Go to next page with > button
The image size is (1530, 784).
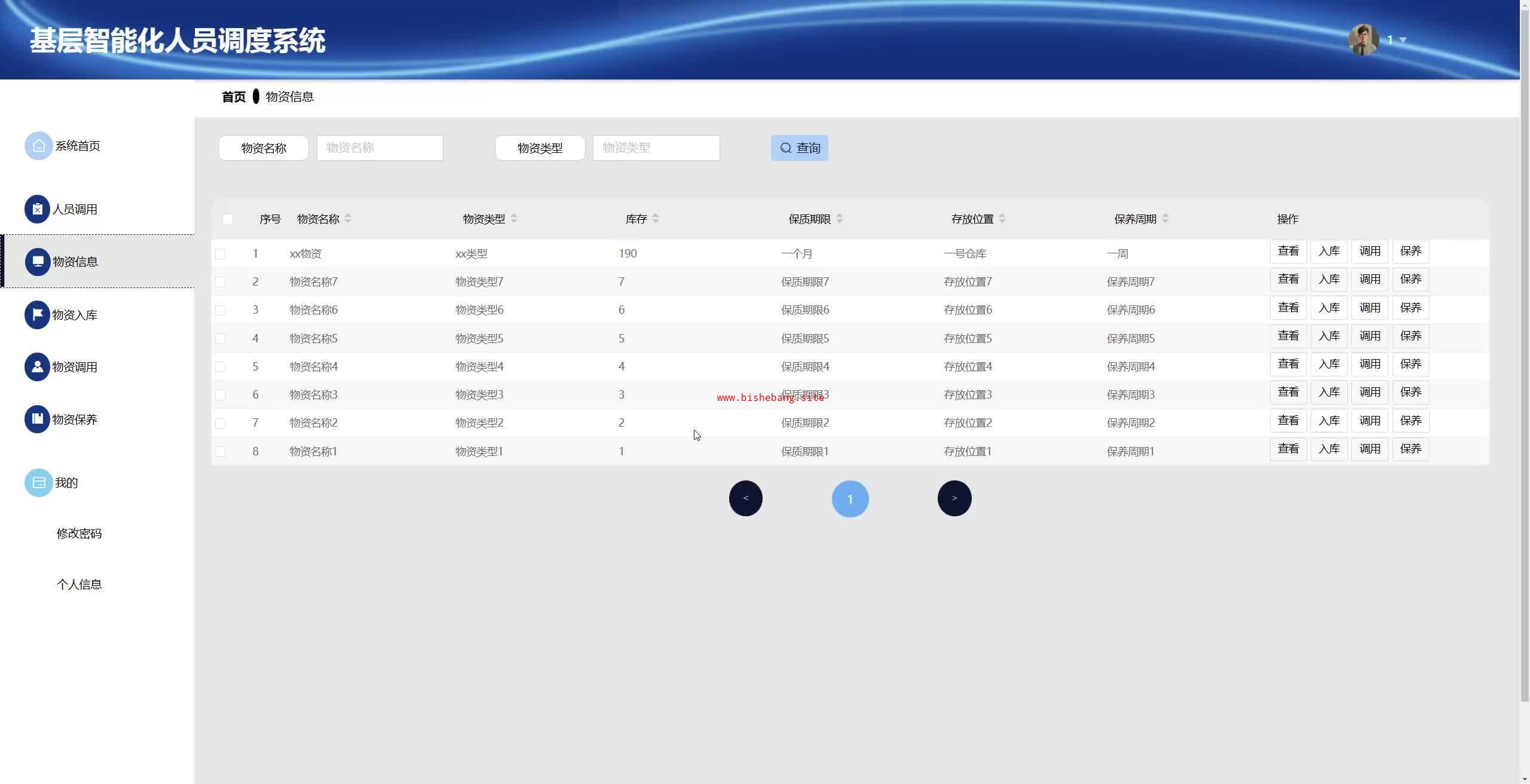coord(954,498)
